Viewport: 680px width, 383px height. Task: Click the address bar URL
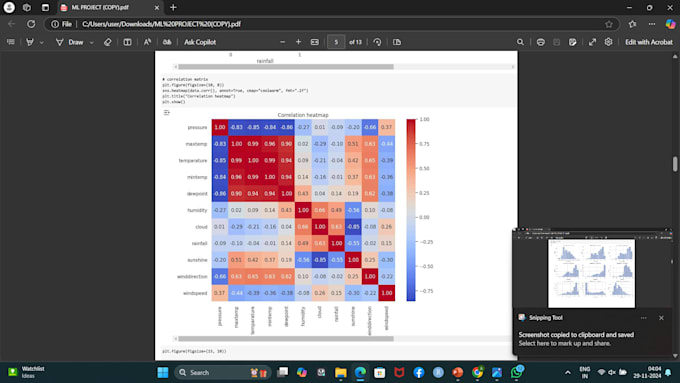coord(161,24)
